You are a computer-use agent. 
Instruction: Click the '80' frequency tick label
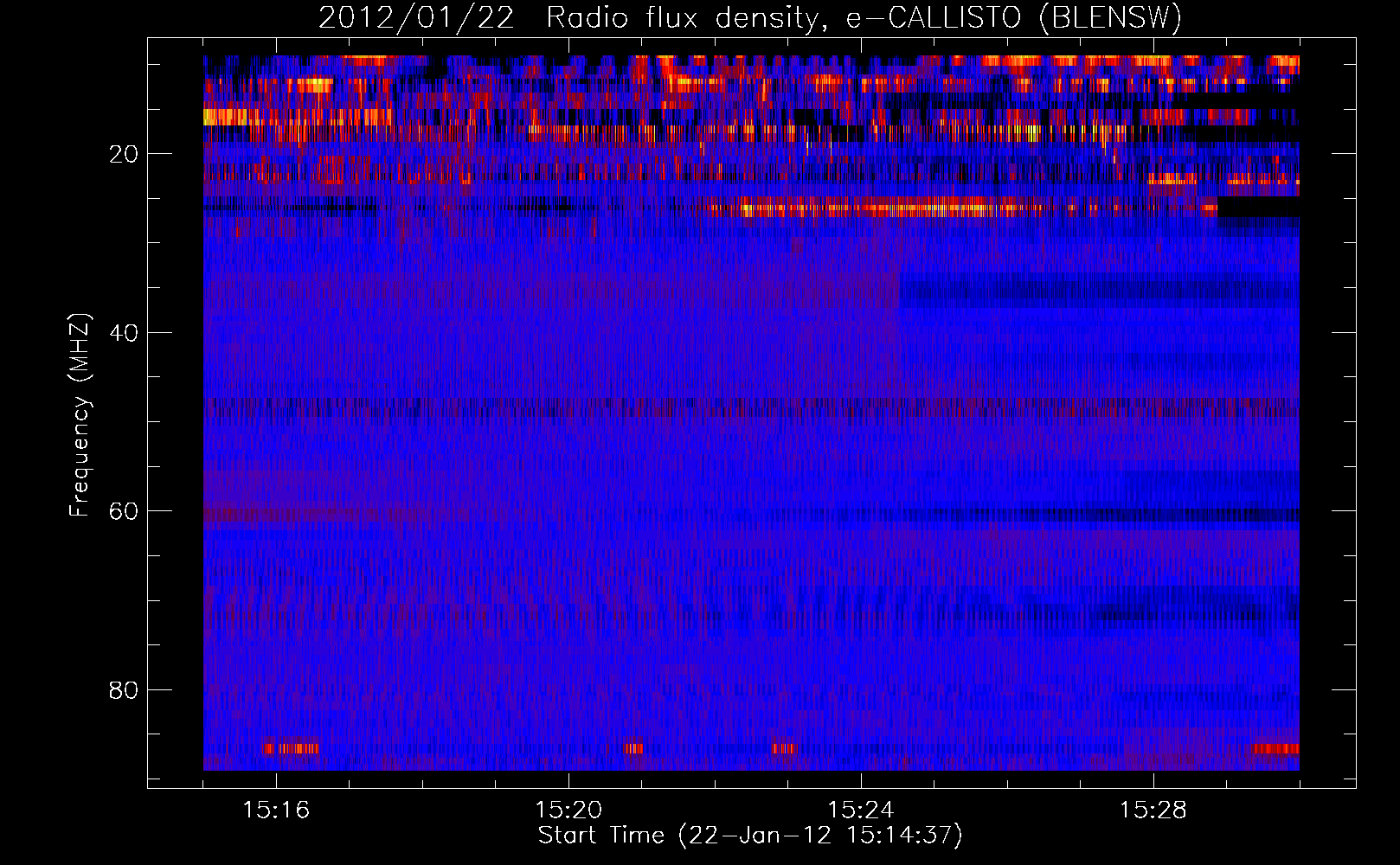[125, 690]
